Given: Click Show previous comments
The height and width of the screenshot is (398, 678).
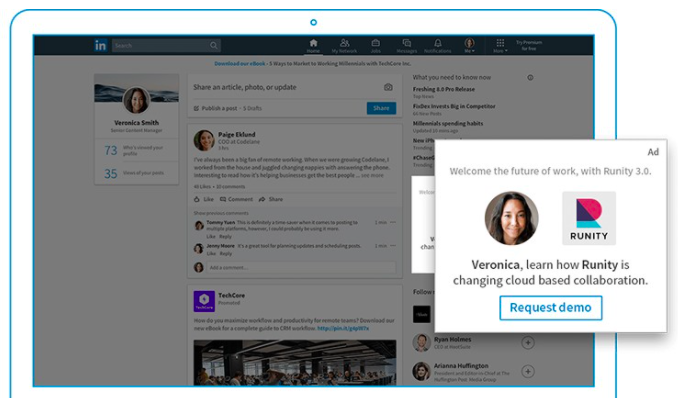Looking at the screenshot, I should [x=221, y=213].
